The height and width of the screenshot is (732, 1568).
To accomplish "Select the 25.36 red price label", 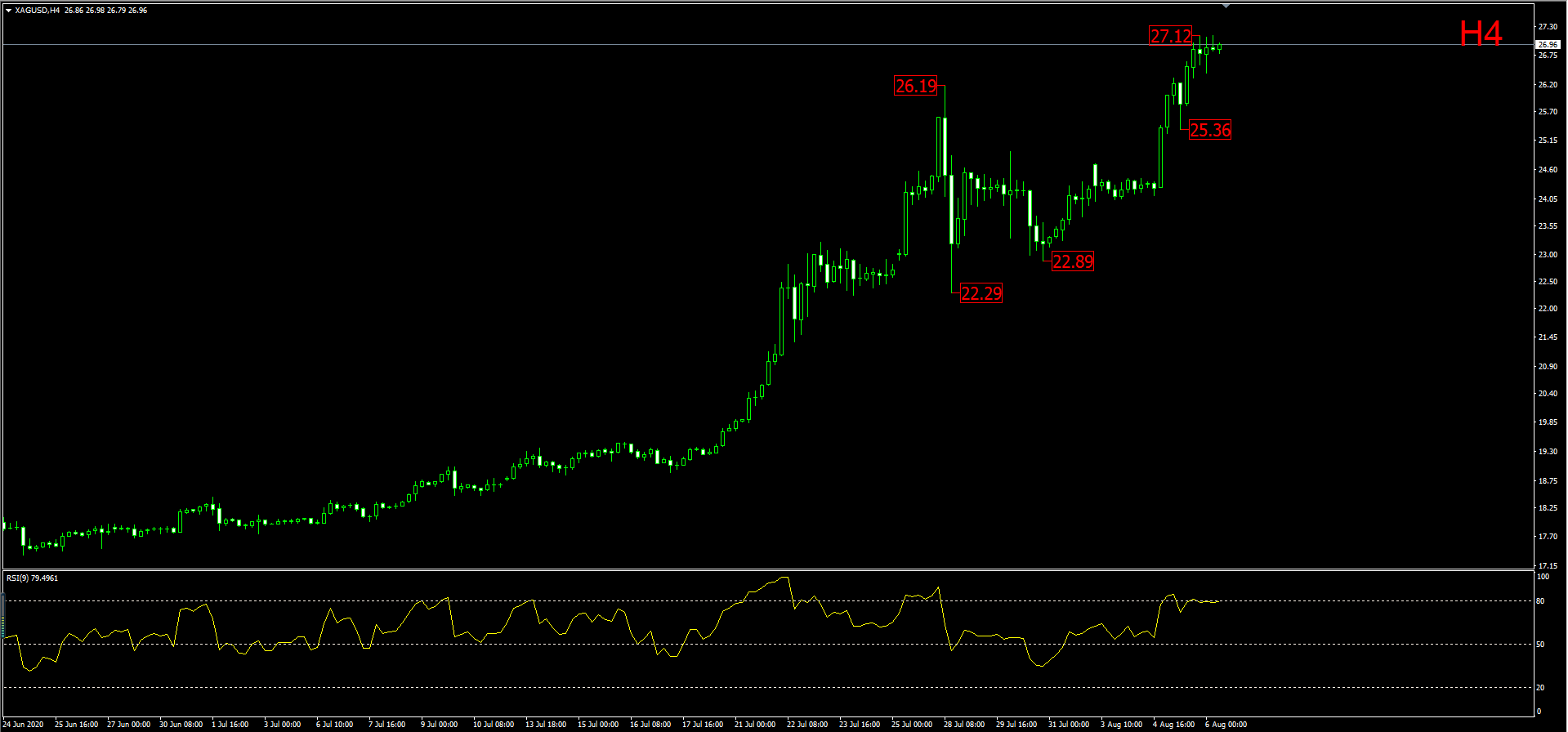I will [1210, 130].
